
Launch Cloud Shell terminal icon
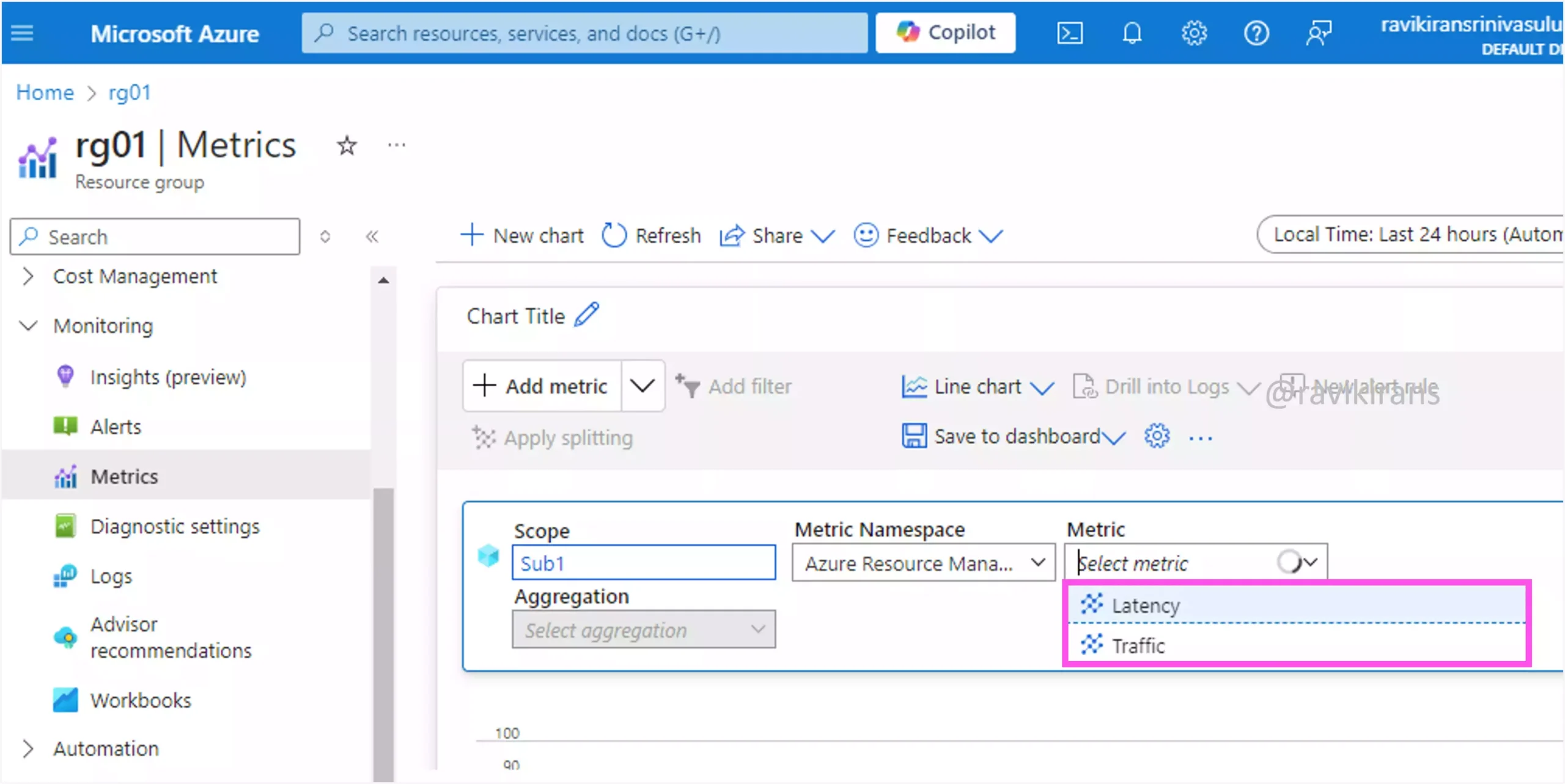(x=1070, y=33)
